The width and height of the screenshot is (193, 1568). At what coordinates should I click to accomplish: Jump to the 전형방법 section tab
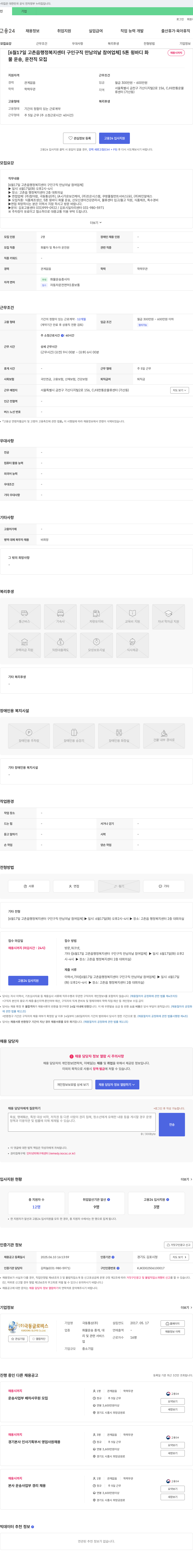pyautogui.click(x=149, y=44)
